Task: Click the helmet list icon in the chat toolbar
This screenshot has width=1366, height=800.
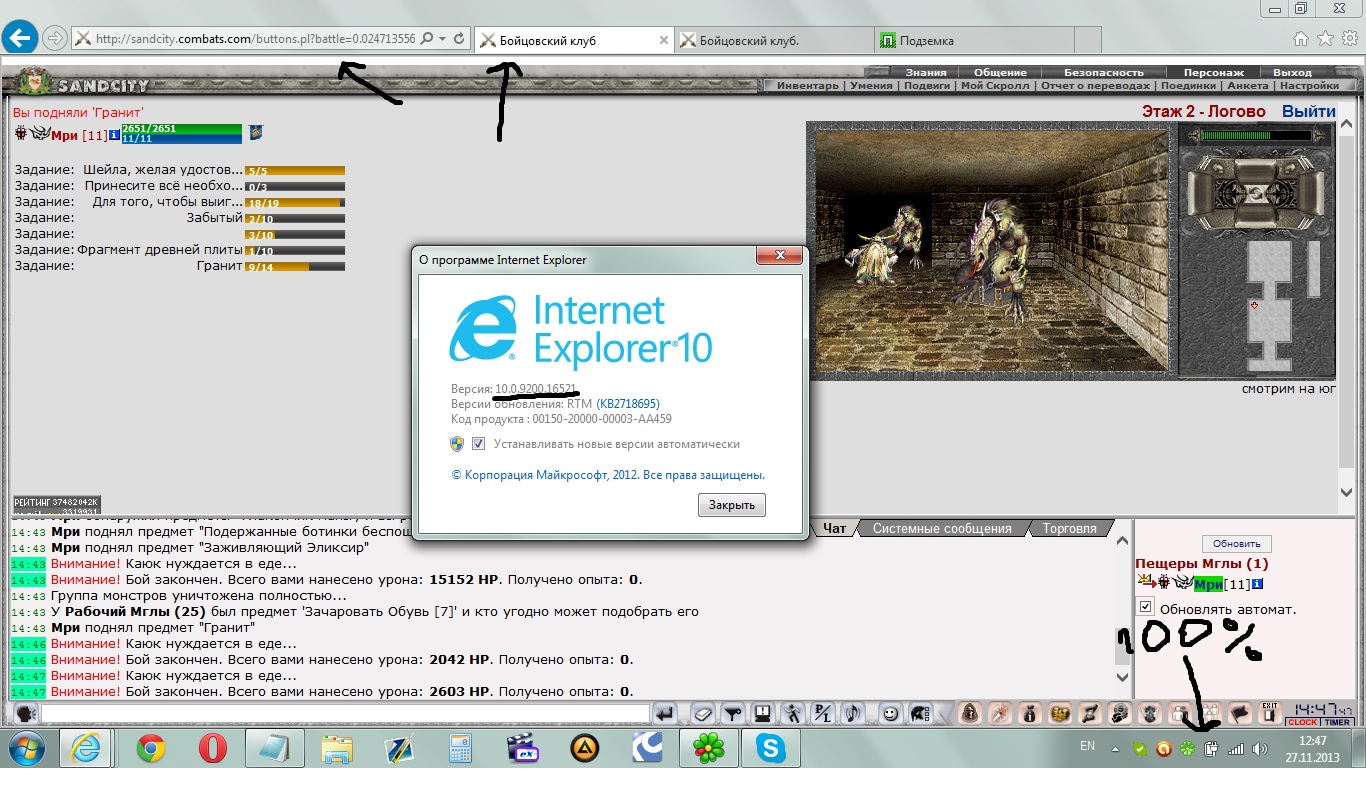Action: point(919,714)
